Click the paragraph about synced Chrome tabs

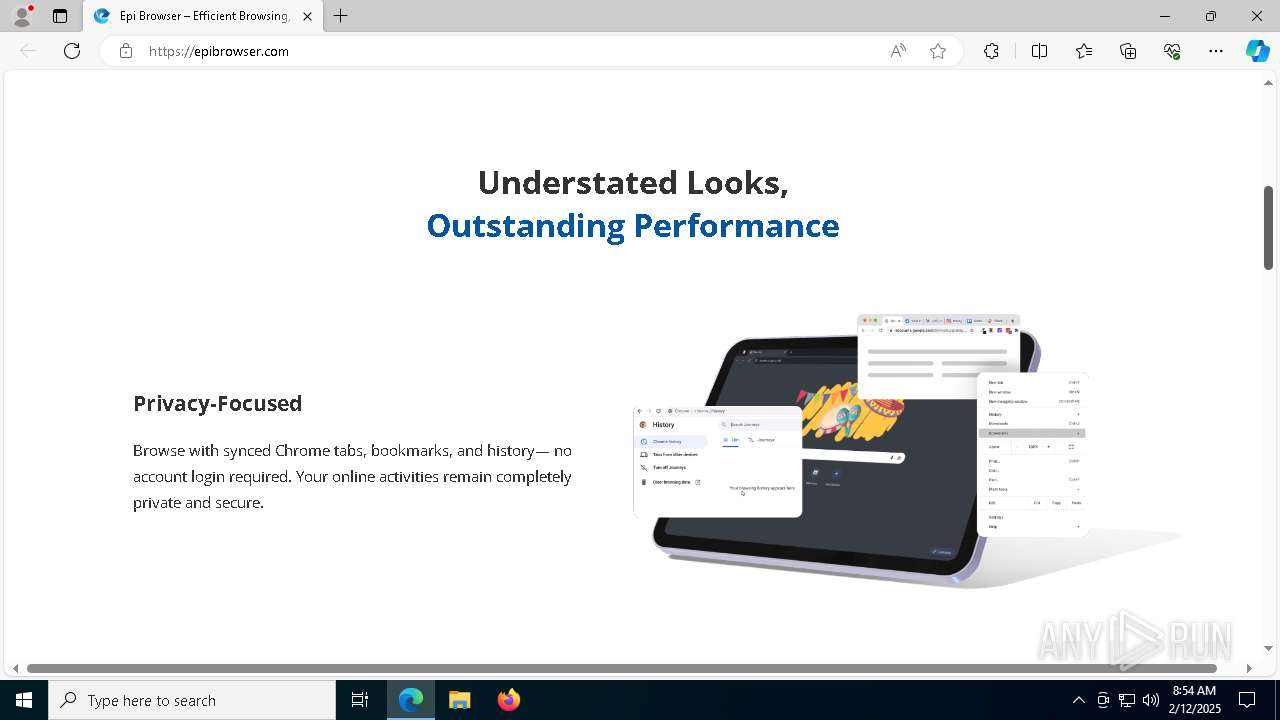click(353, 477)
